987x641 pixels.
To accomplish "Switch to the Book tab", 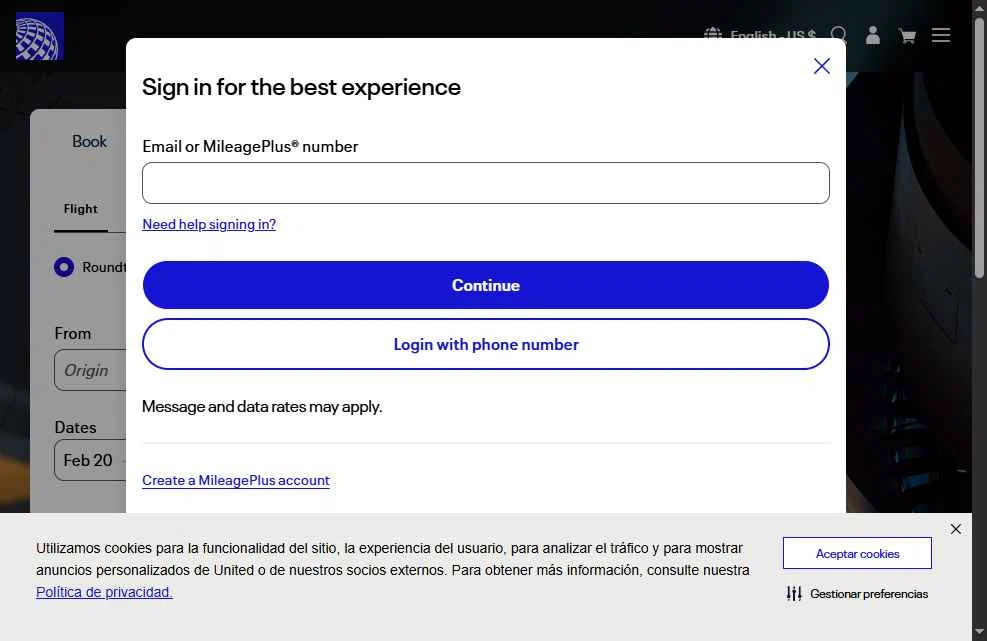I will (x=89, y=142).
